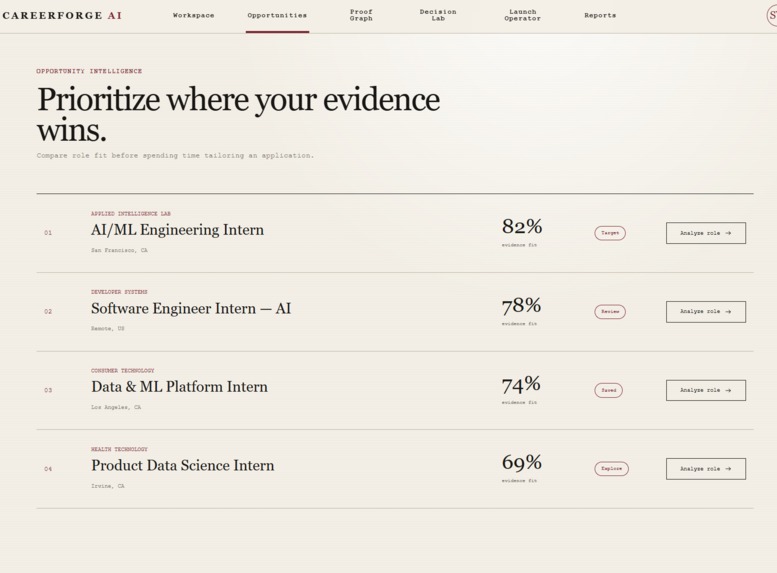Click the Consumer Technology company label
This screenshot has height=573, width=777.
coord(122,371)
